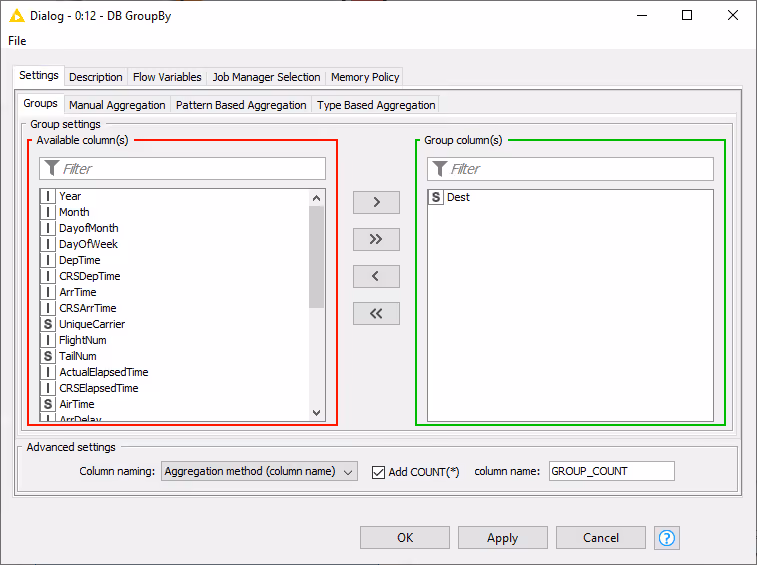Click the help question mark icon
757x565 pixels.
667,537
